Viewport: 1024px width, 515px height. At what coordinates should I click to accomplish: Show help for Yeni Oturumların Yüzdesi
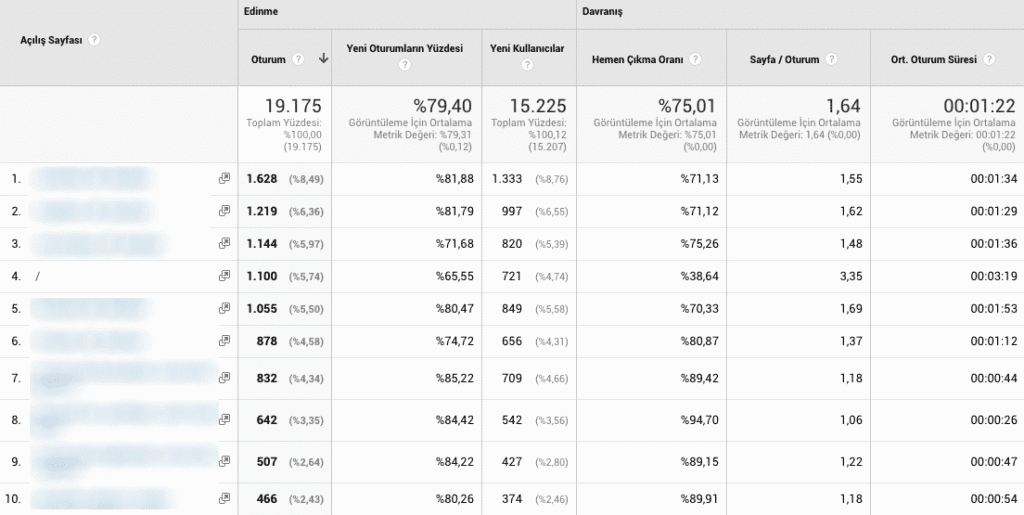(405, 66)
